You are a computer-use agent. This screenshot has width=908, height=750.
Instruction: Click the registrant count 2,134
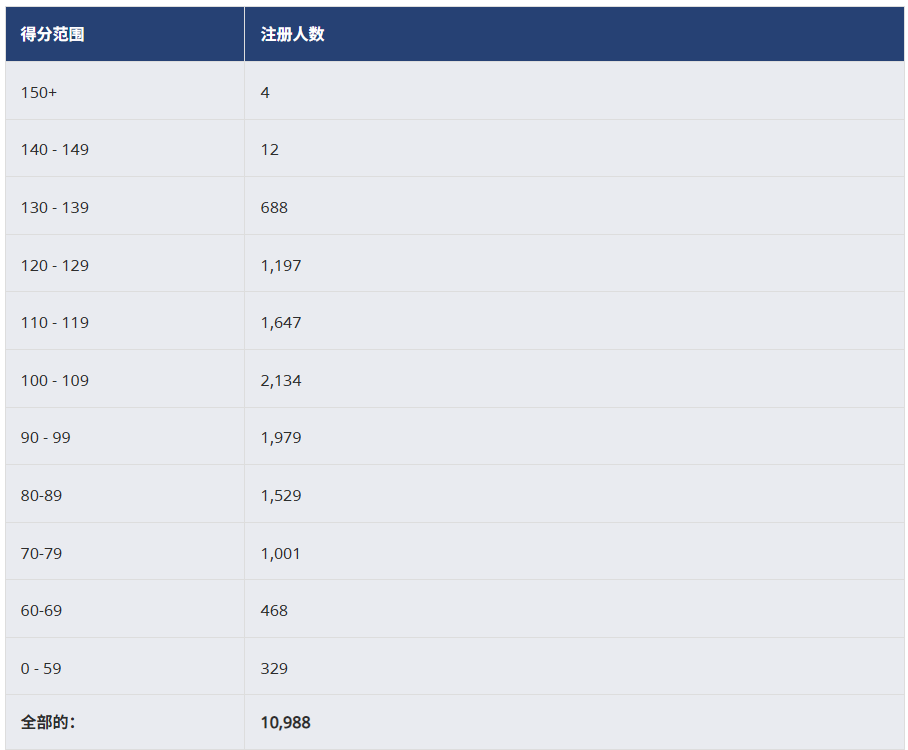click(281, 380)
